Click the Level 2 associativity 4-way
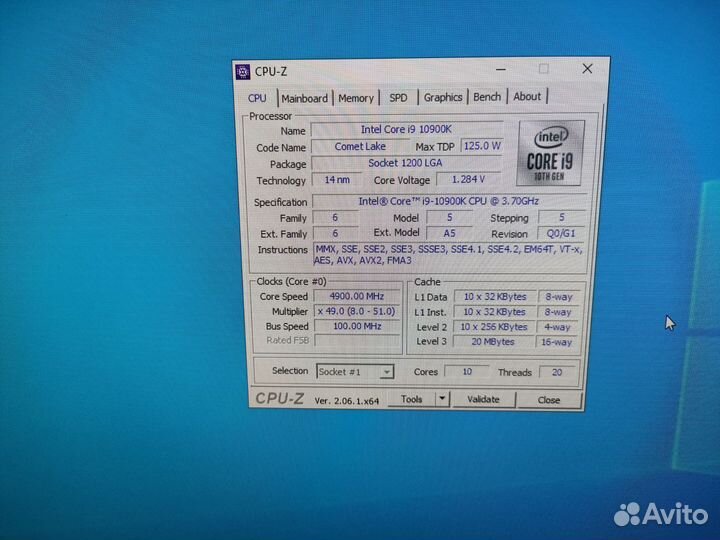The image size is (720, 540). (x=557, y=327)
